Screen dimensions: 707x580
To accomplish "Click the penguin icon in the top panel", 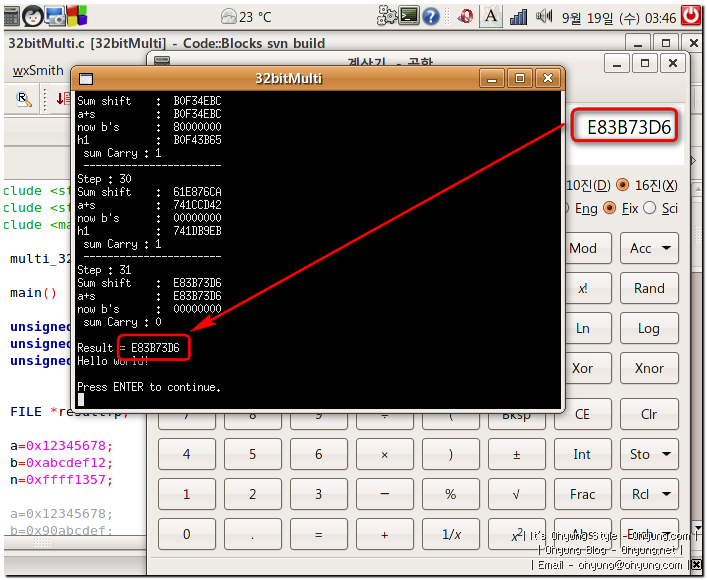I will click(32, 16).
